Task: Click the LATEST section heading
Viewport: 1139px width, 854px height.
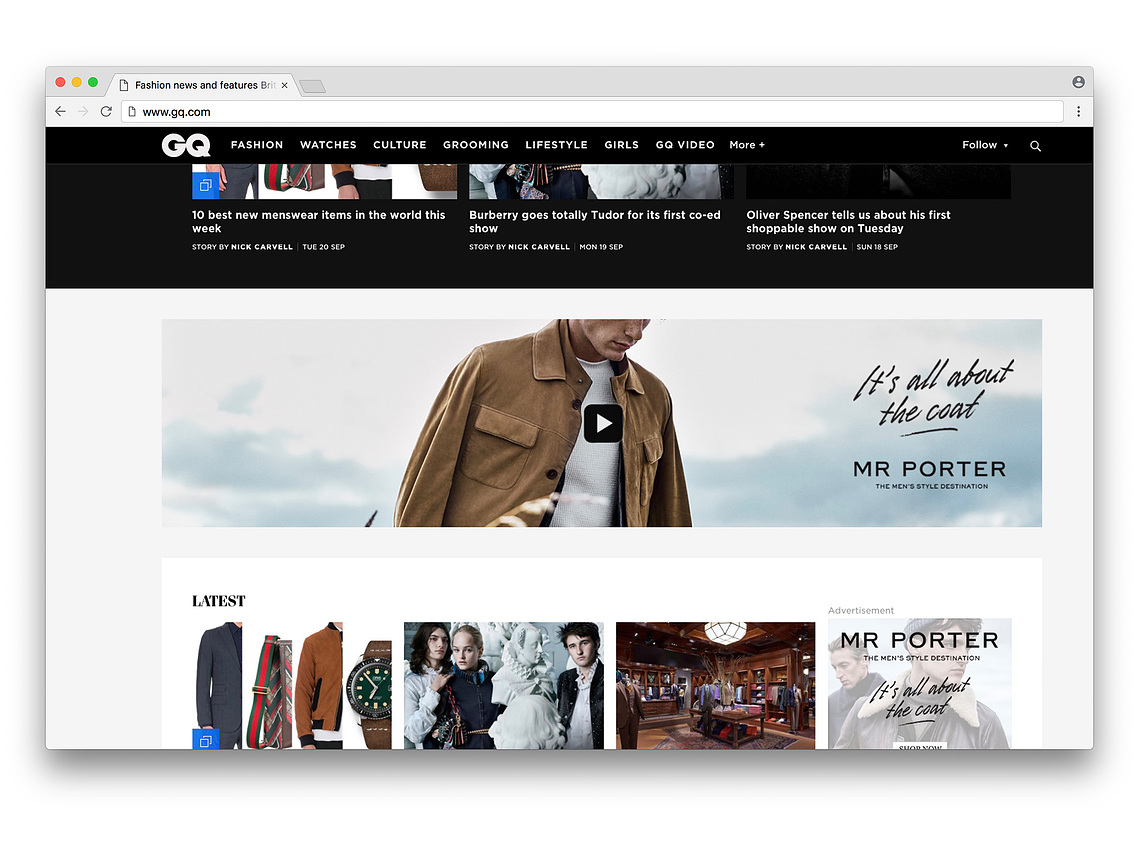Action: (x=219, y=601)
